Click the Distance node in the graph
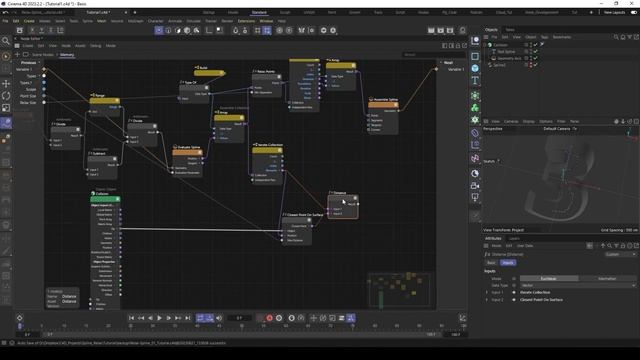The width and height of the screenshot is (640, 360). point(343,207)
